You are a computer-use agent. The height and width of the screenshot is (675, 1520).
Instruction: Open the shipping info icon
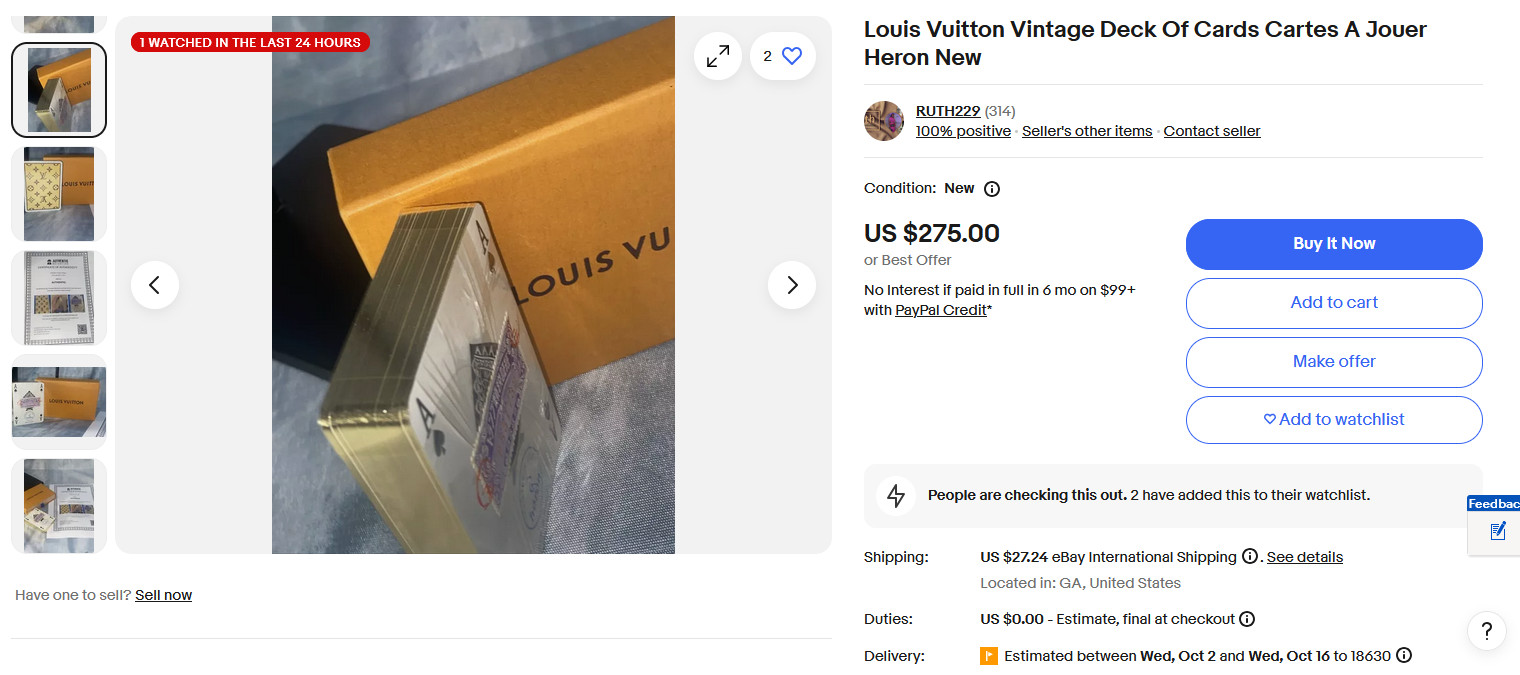pyautogui.click(x=1250, y=557)
